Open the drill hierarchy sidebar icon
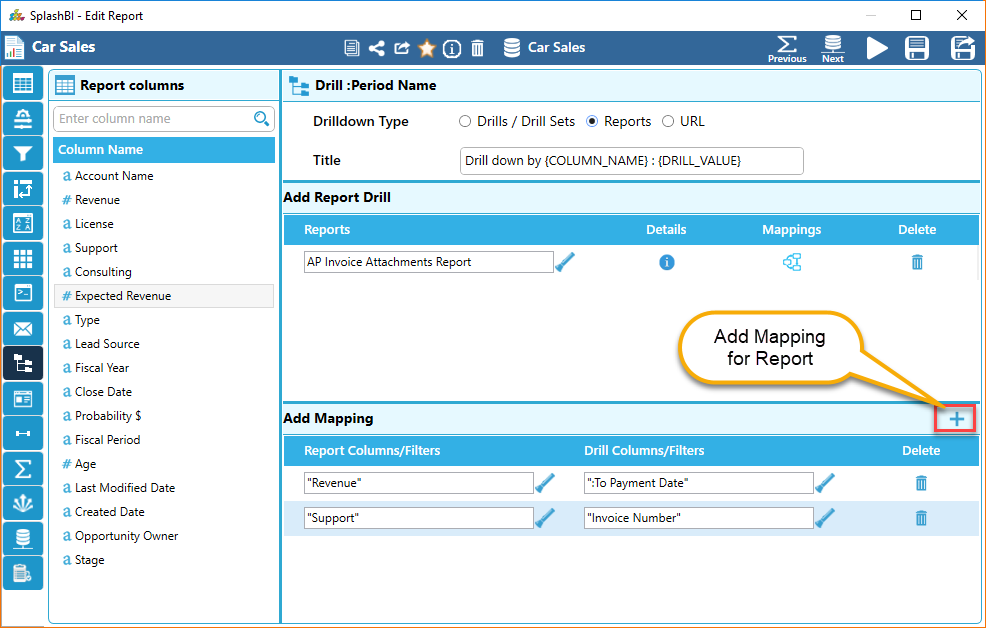Viewport: 986px width, 628px height. [x=23, y=363]
